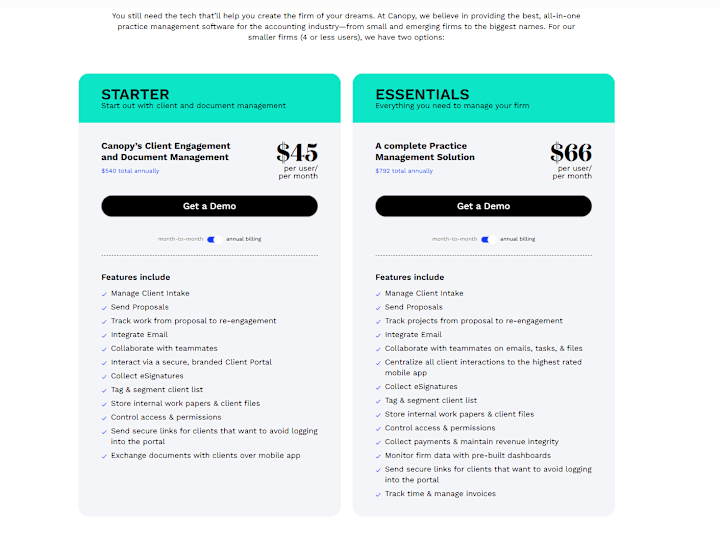The height and width of the screenshot is (540, 720).
Task: Click the $45 price in Starter card
Action: coord(297,153)
